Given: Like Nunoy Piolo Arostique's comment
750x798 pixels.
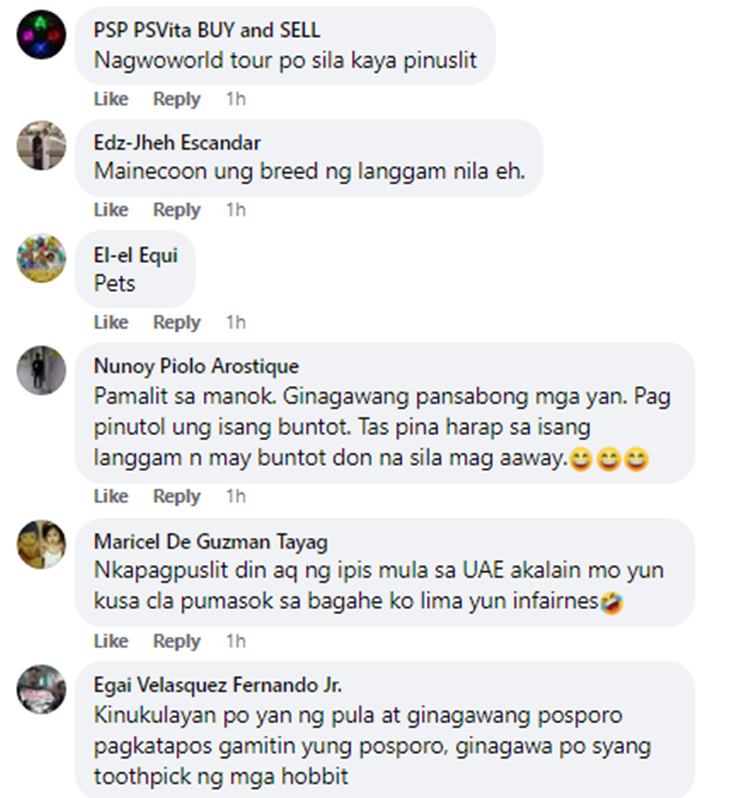Looking at the screenshot, I should (x=111, y=496).
